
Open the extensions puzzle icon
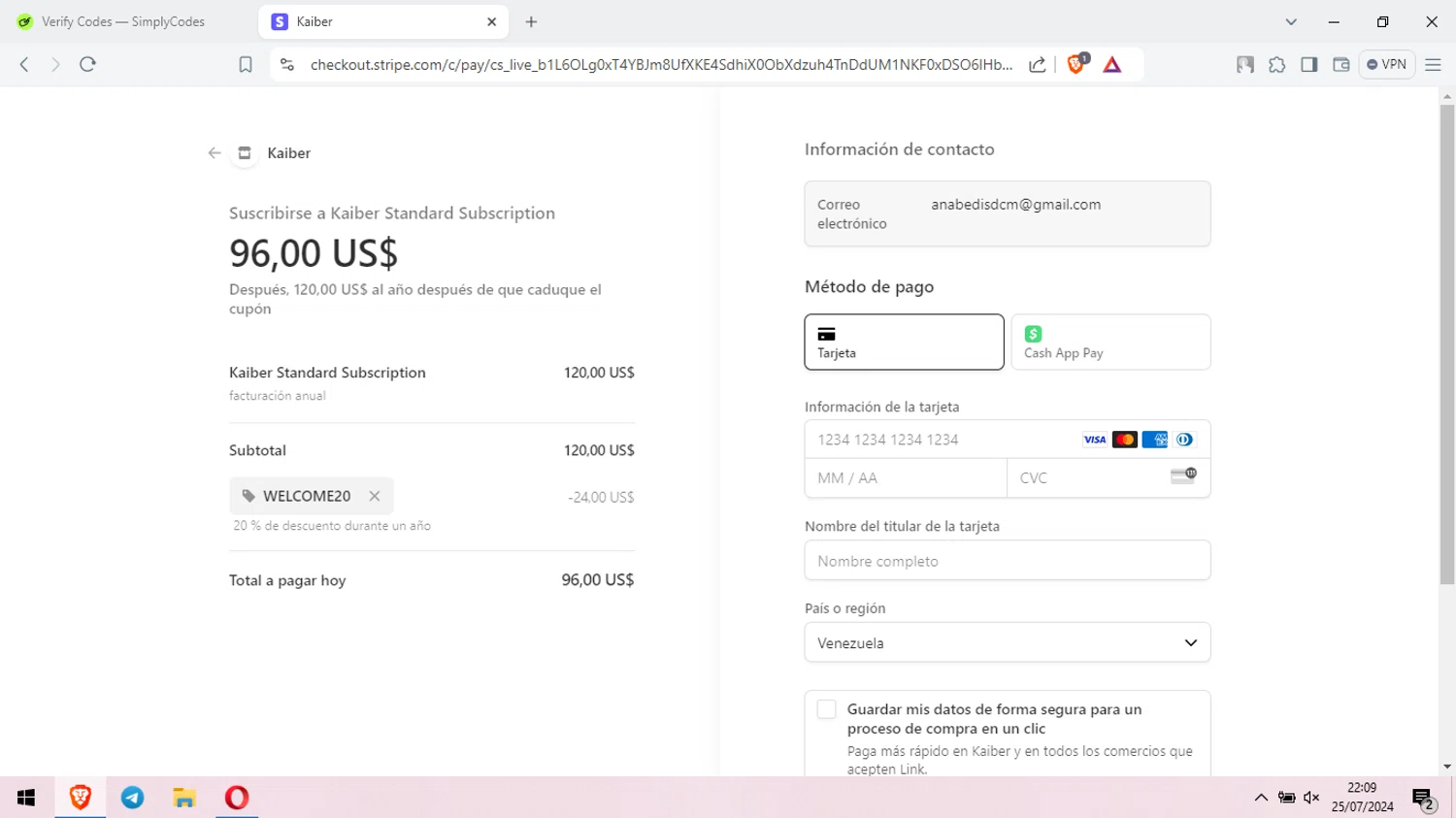coord(1277,64)
